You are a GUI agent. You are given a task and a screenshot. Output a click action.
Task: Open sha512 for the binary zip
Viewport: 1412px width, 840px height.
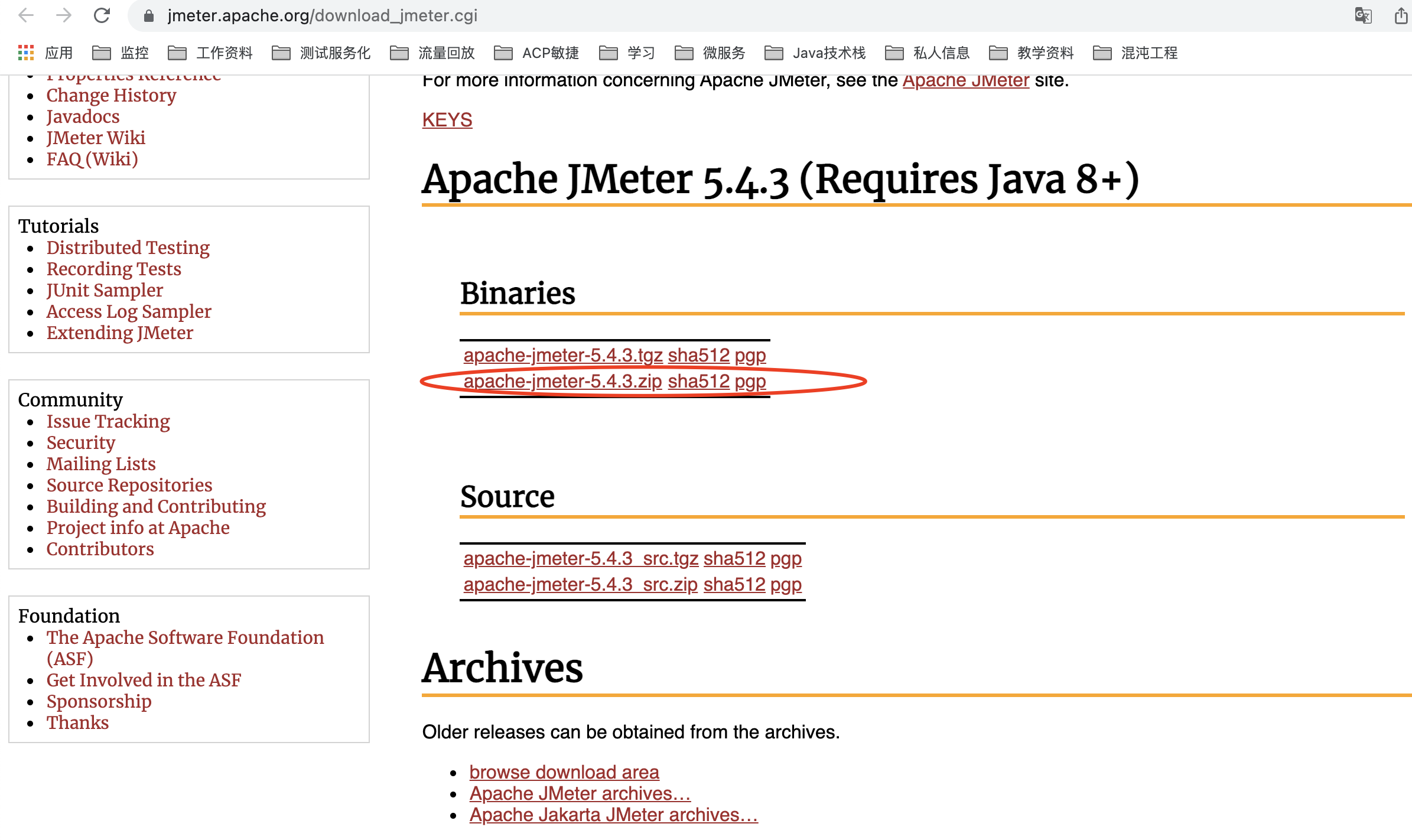[698, 381]
